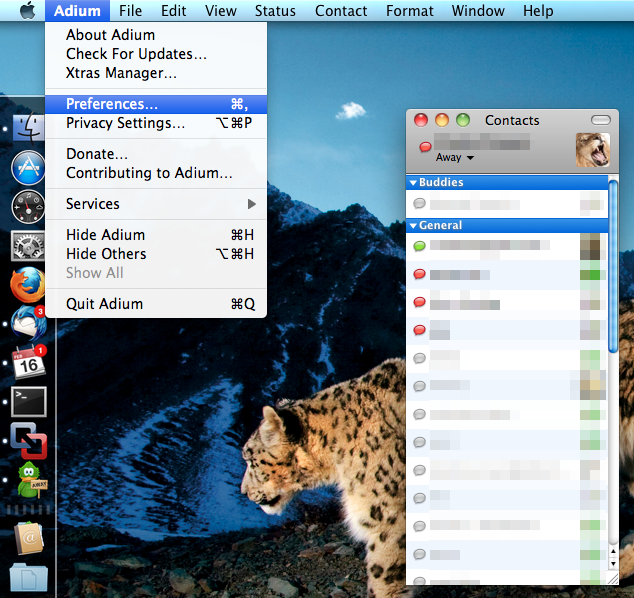
Task: Open the VMware Fusion icon in Dock
Action: point(28,441)
